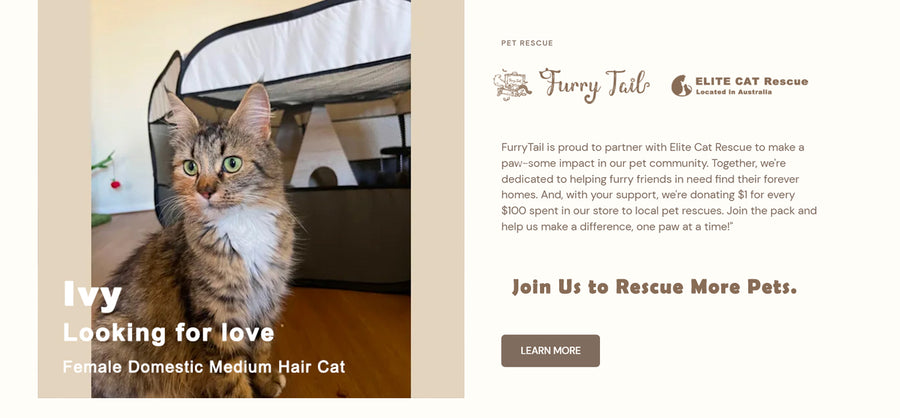Click the cat's green eyes in photo
This screenshot has width=900, height=418.
click(x=212, y=166)
